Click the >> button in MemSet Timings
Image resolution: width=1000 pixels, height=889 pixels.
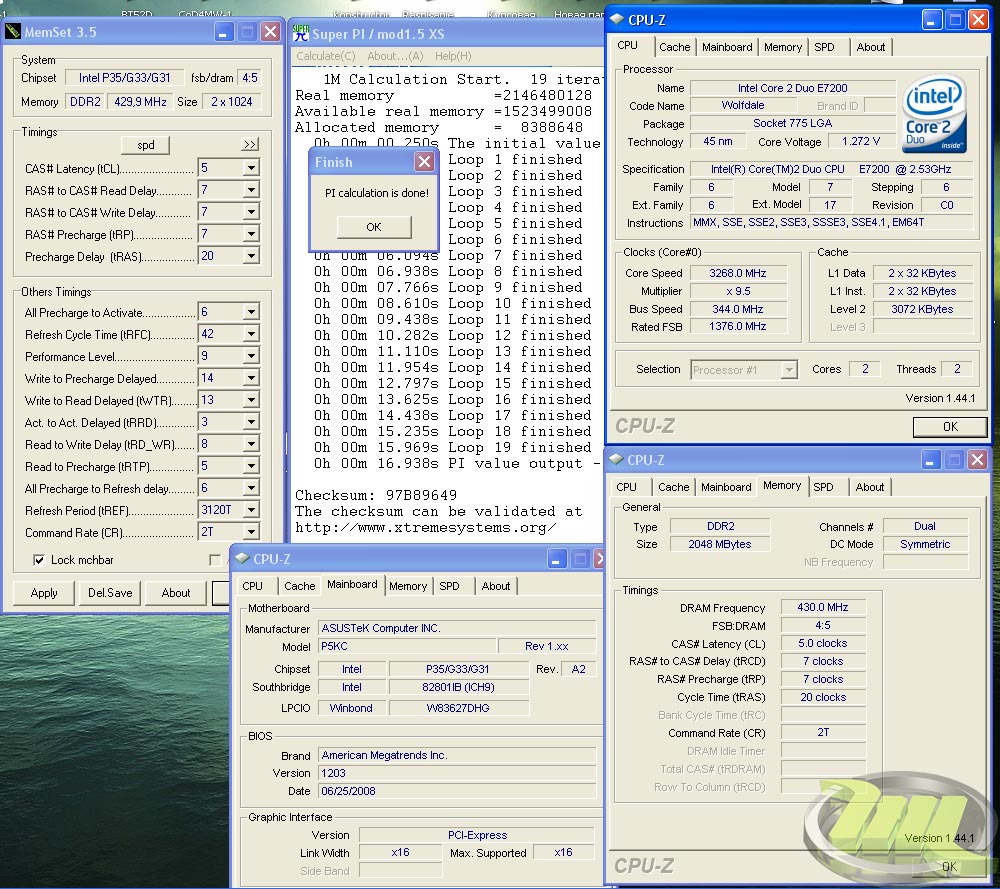click(x=250, y=145)
